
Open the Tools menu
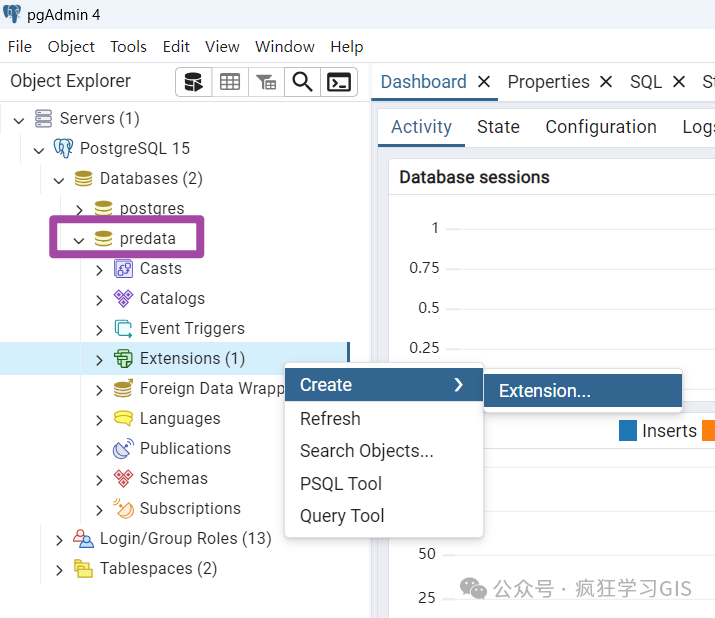[x=128, y=47]
